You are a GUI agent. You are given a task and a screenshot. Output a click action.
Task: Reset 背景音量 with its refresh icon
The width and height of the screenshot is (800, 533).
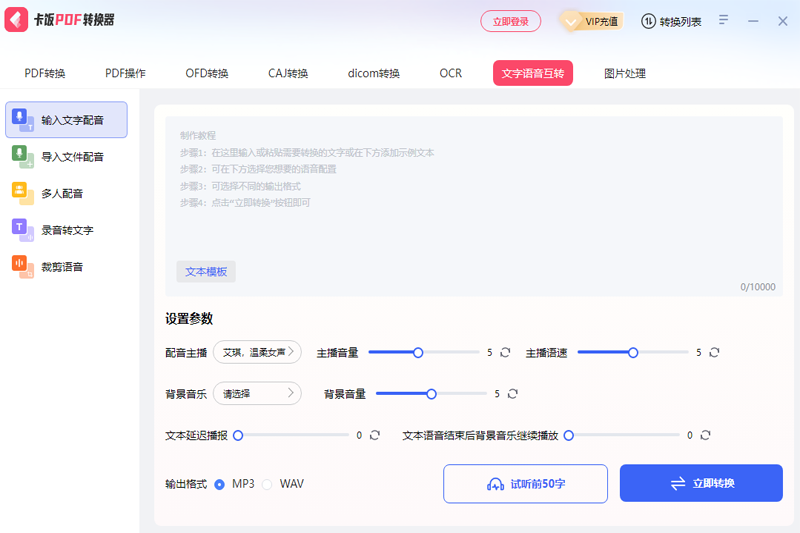[513, 394]
